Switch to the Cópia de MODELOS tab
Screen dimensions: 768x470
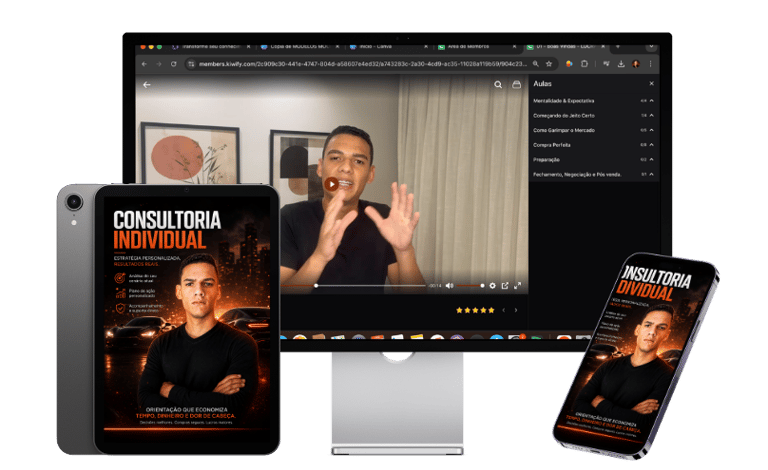300,47
